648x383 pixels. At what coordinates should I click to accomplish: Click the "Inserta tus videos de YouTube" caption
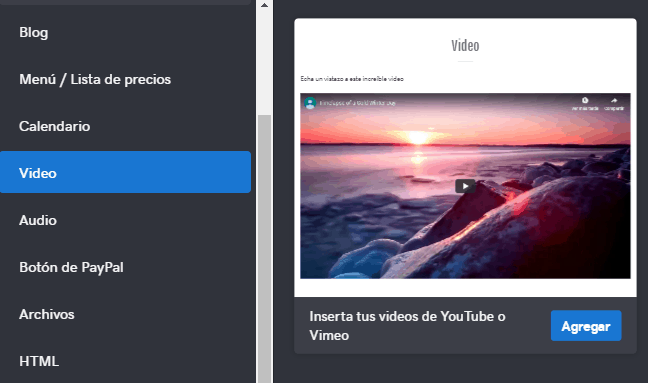pyautogui.click(x=407, y=326)
